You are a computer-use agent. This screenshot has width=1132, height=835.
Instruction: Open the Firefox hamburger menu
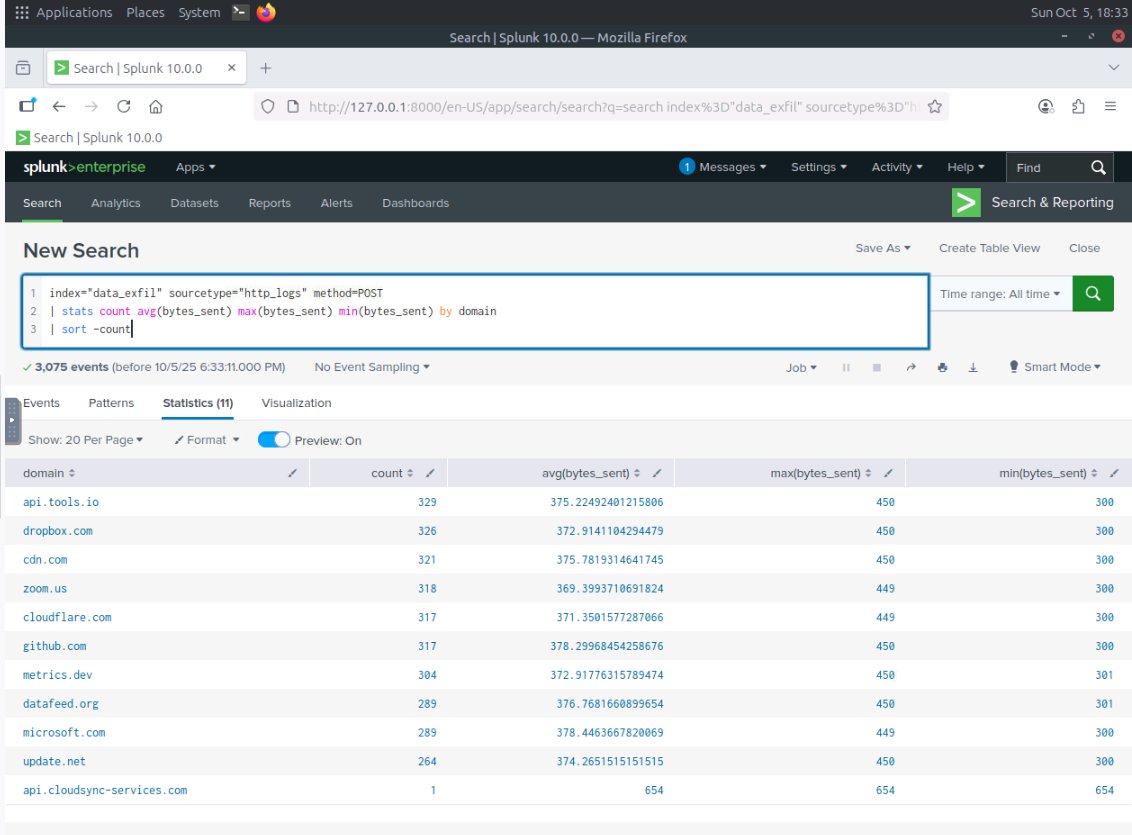tap(1110, 107)
